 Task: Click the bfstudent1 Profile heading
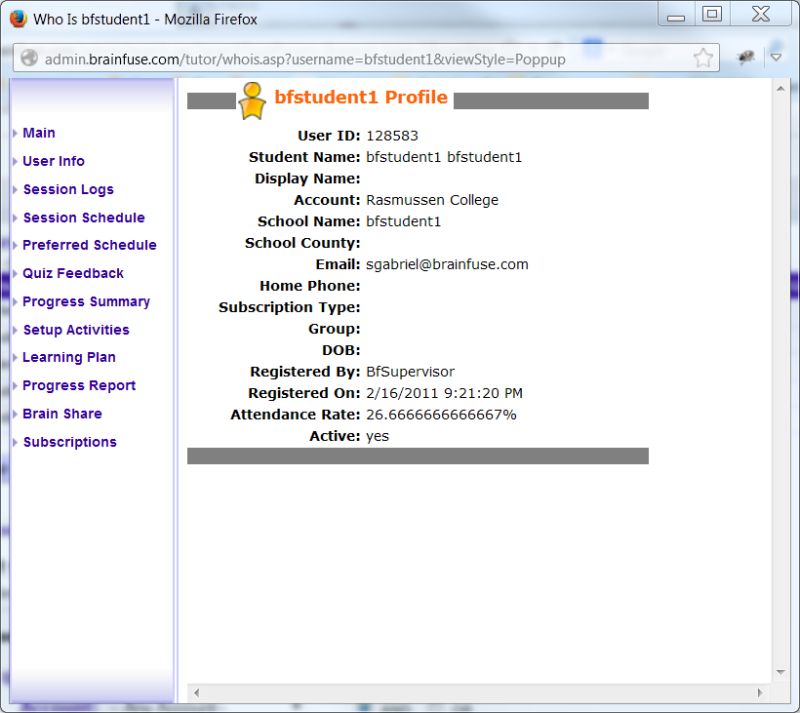pyautogui.click(x=361, y=97)
